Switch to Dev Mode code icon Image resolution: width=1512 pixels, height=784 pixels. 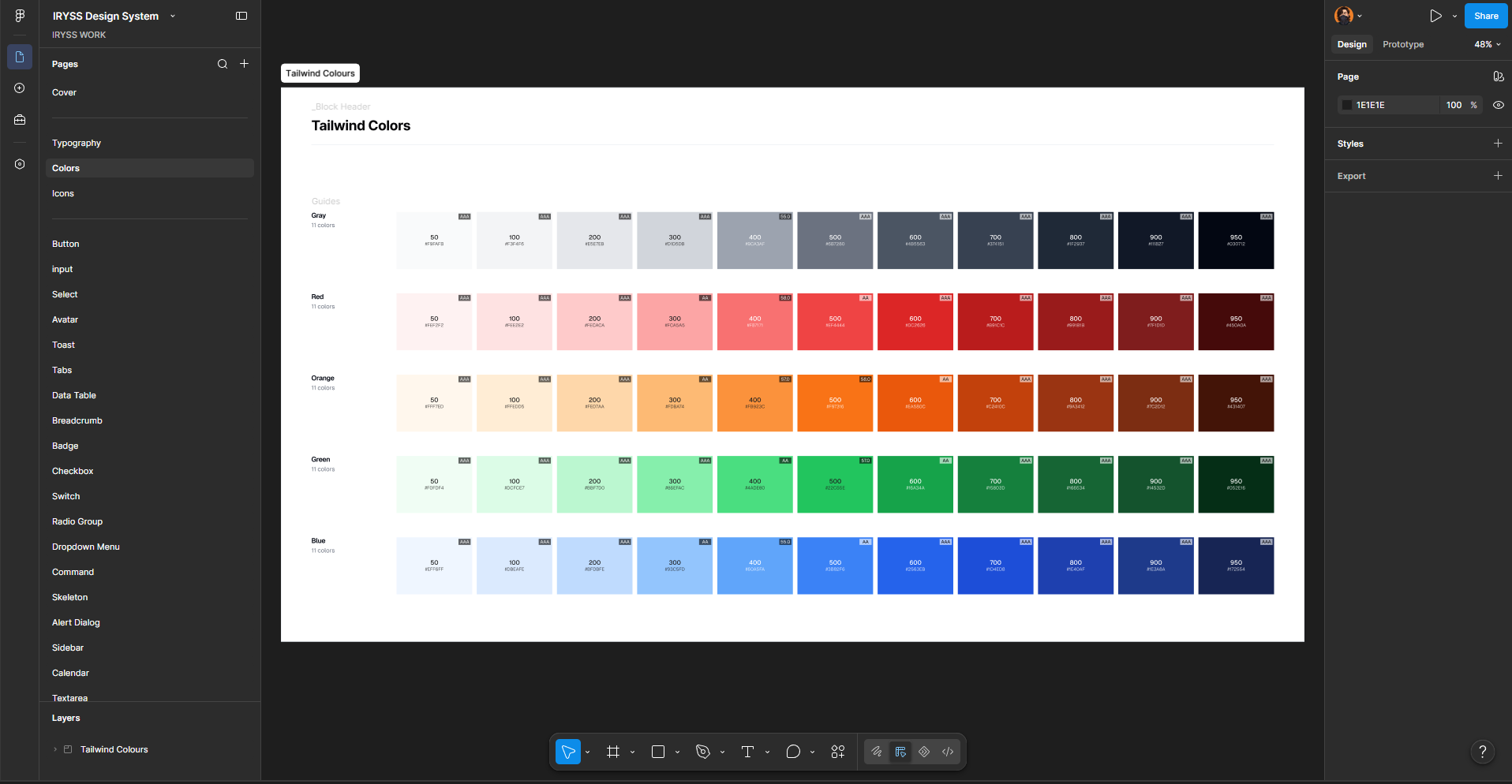pos(948,752)
